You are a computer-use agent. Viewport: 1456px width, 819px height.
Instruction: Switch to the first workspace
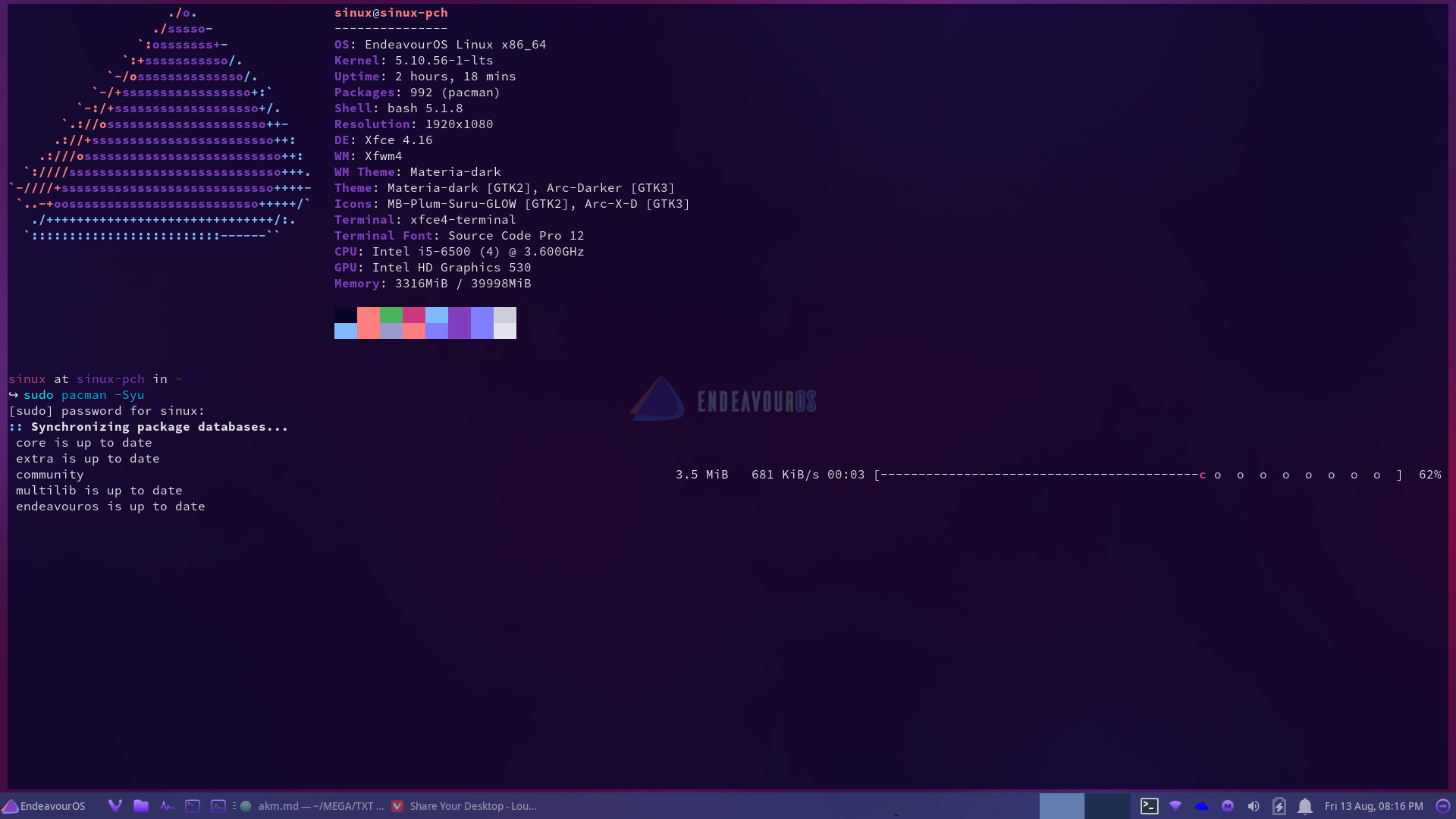(1062, 806)
